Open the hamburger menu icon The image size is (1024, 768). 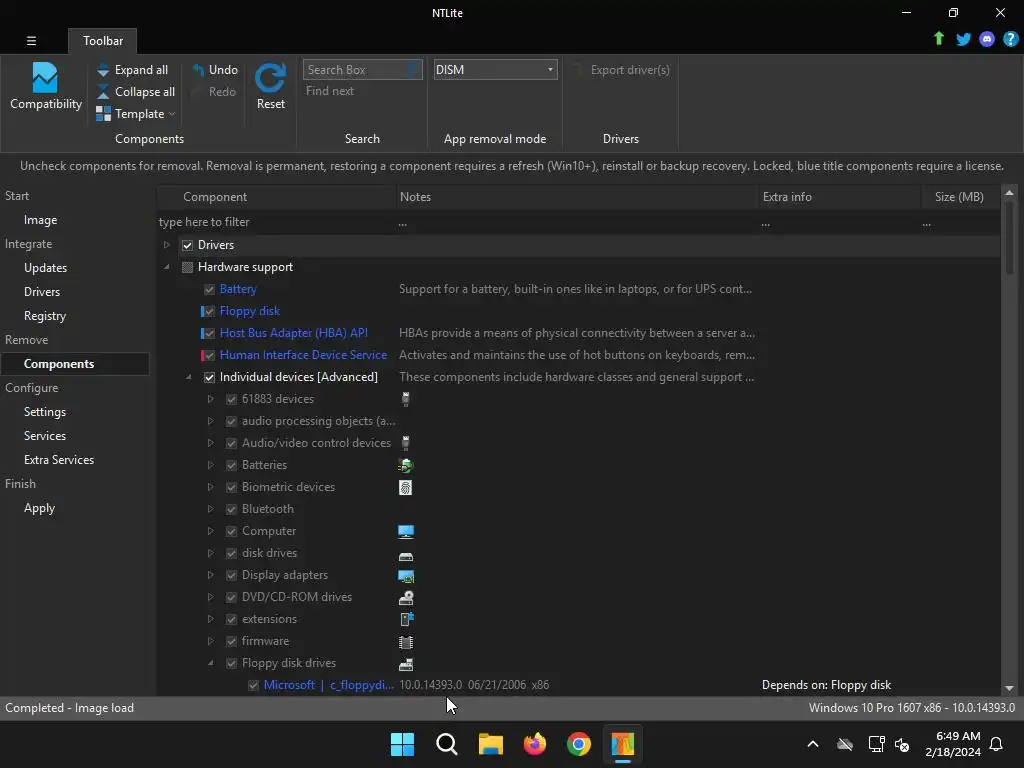(31, 40)
